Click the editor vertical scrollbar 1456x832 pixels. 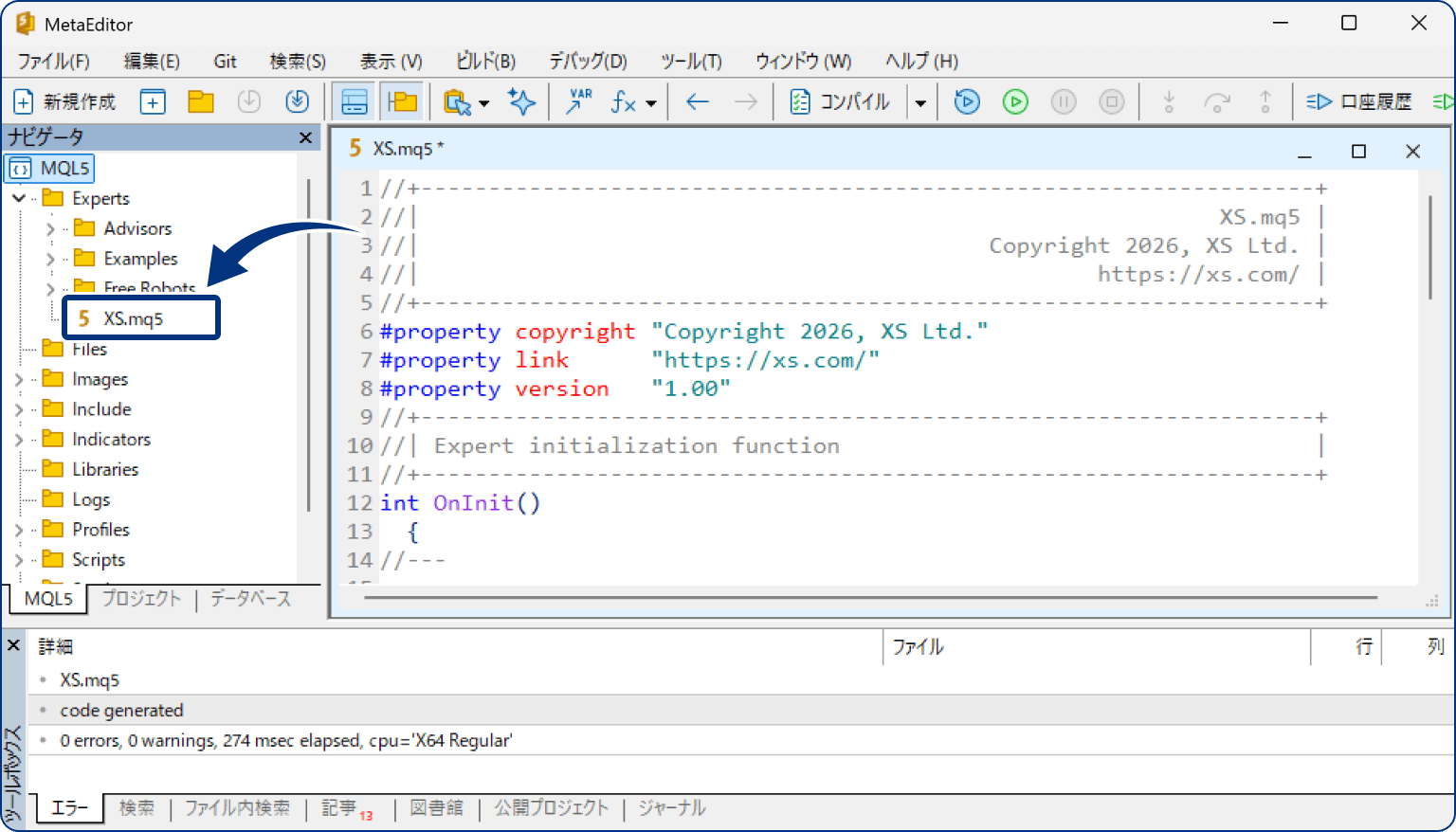(x=1430, y=248)
